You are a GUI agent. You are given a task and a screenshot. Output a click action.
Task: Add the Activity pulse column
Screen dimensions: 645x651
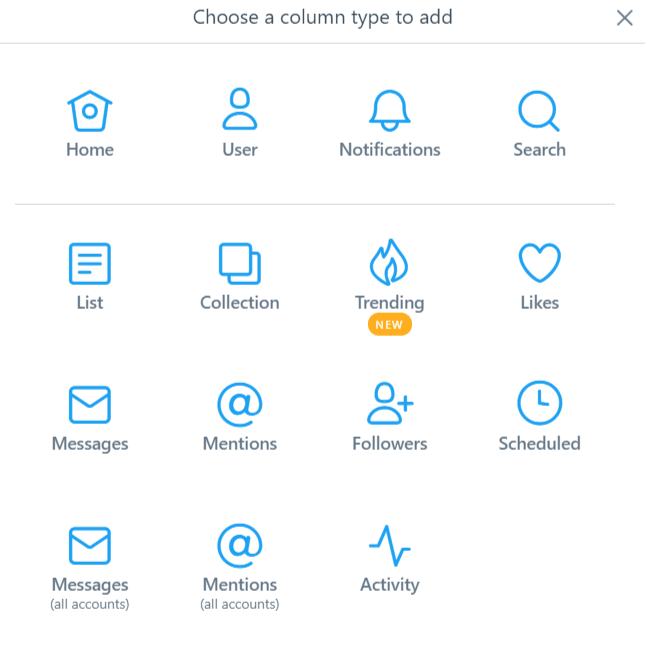click(x=390, y=546)
